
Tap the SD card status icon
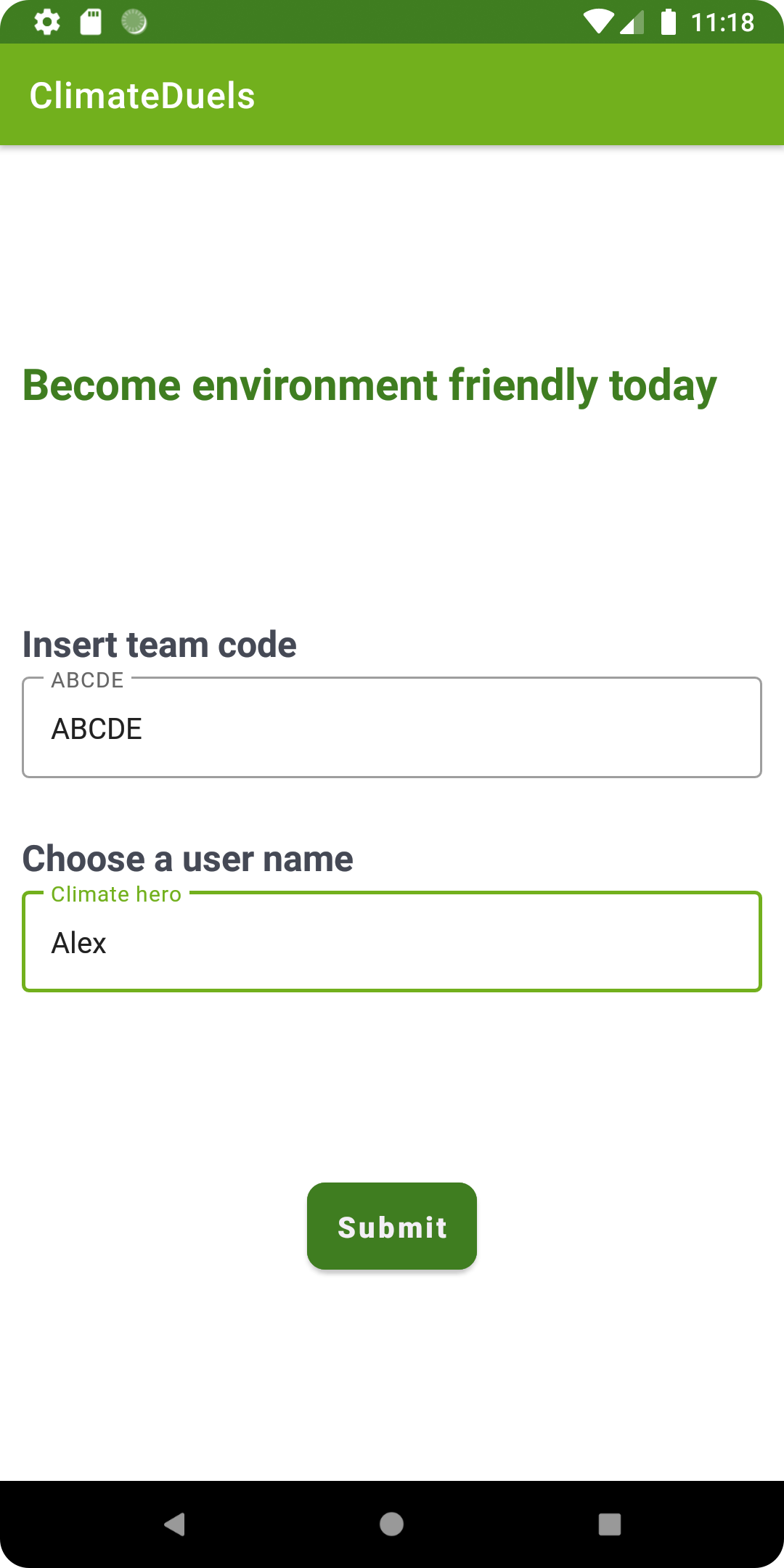(91, 22)
